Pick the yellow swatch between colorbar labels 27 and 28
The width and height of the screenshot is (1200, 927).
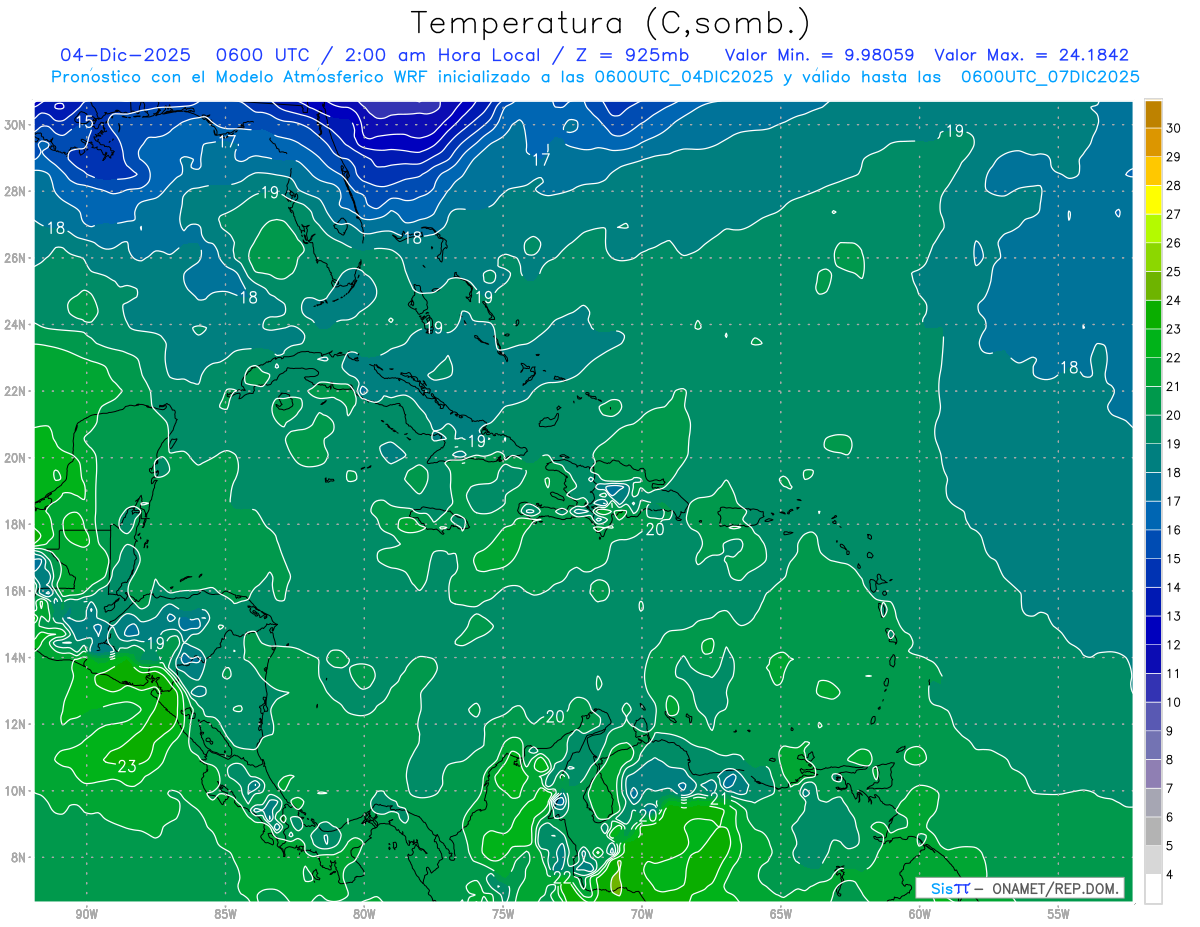1153,200
